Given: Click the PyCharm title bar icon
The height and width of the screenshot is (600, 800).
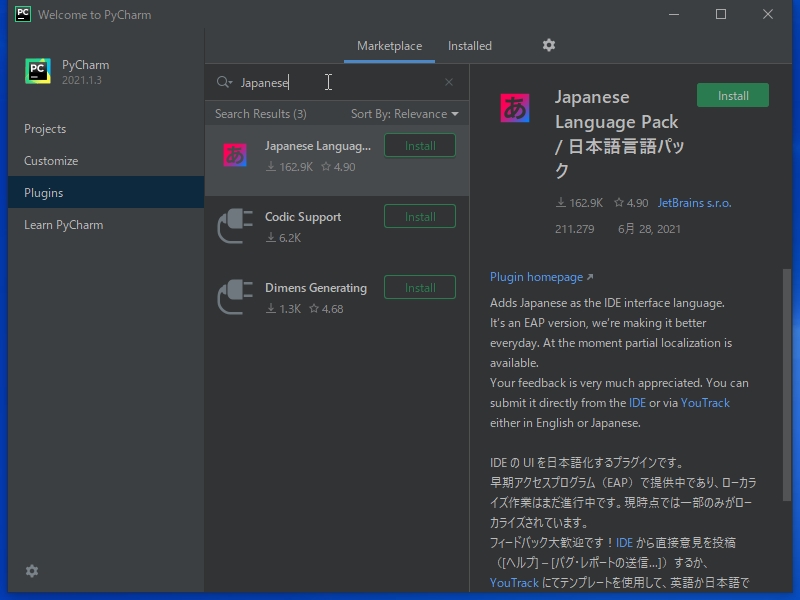Looking at the screenshot, I should 23,14.
